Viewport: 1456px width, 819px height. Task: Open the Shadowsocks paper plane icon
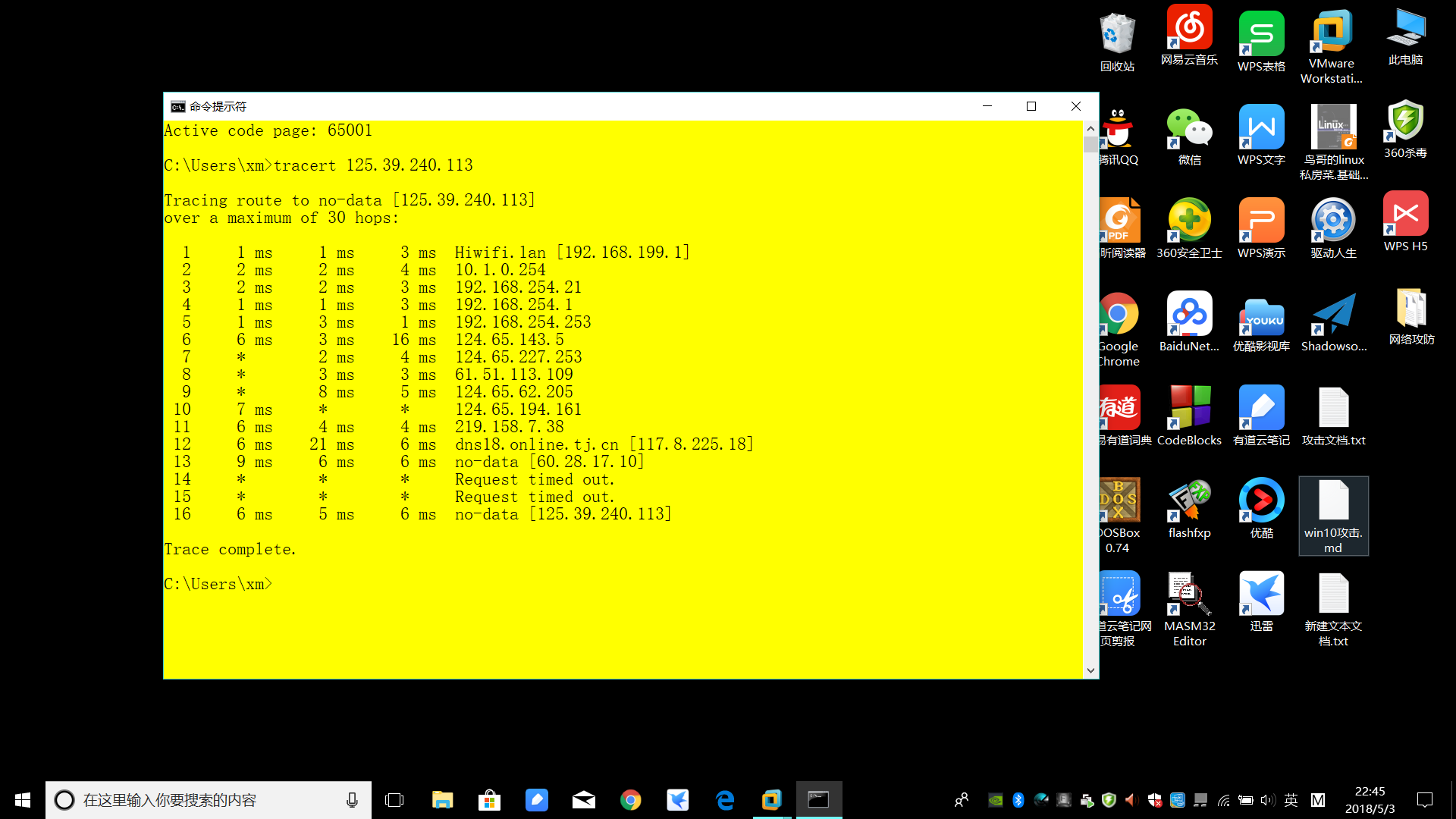tap(1333, 315)
